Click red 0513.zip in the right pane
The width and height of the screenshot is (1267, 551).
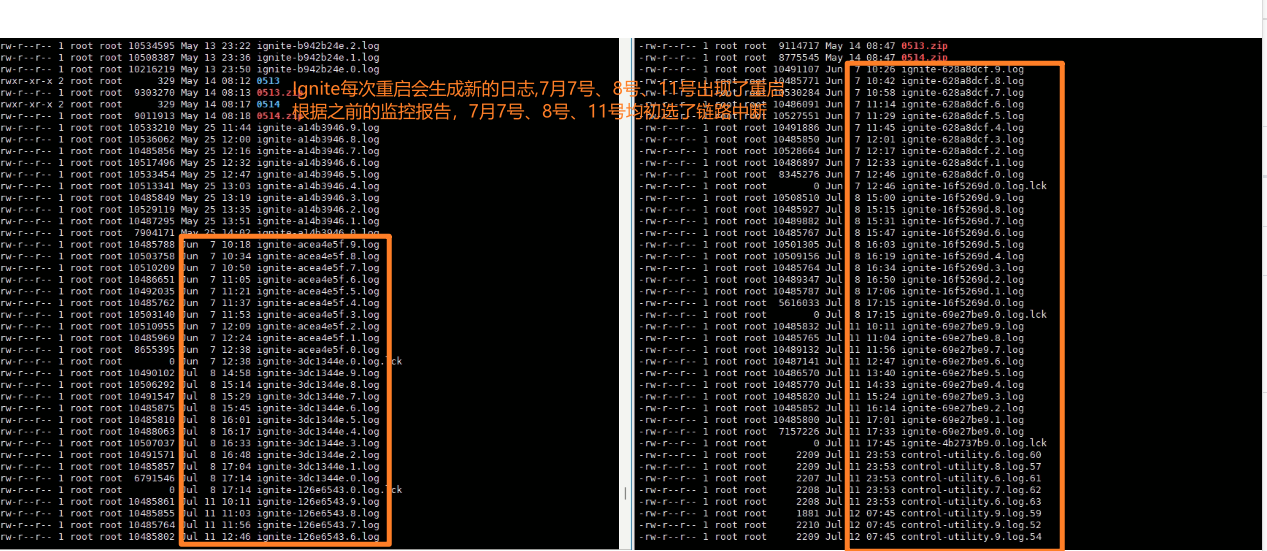point(924,46)
